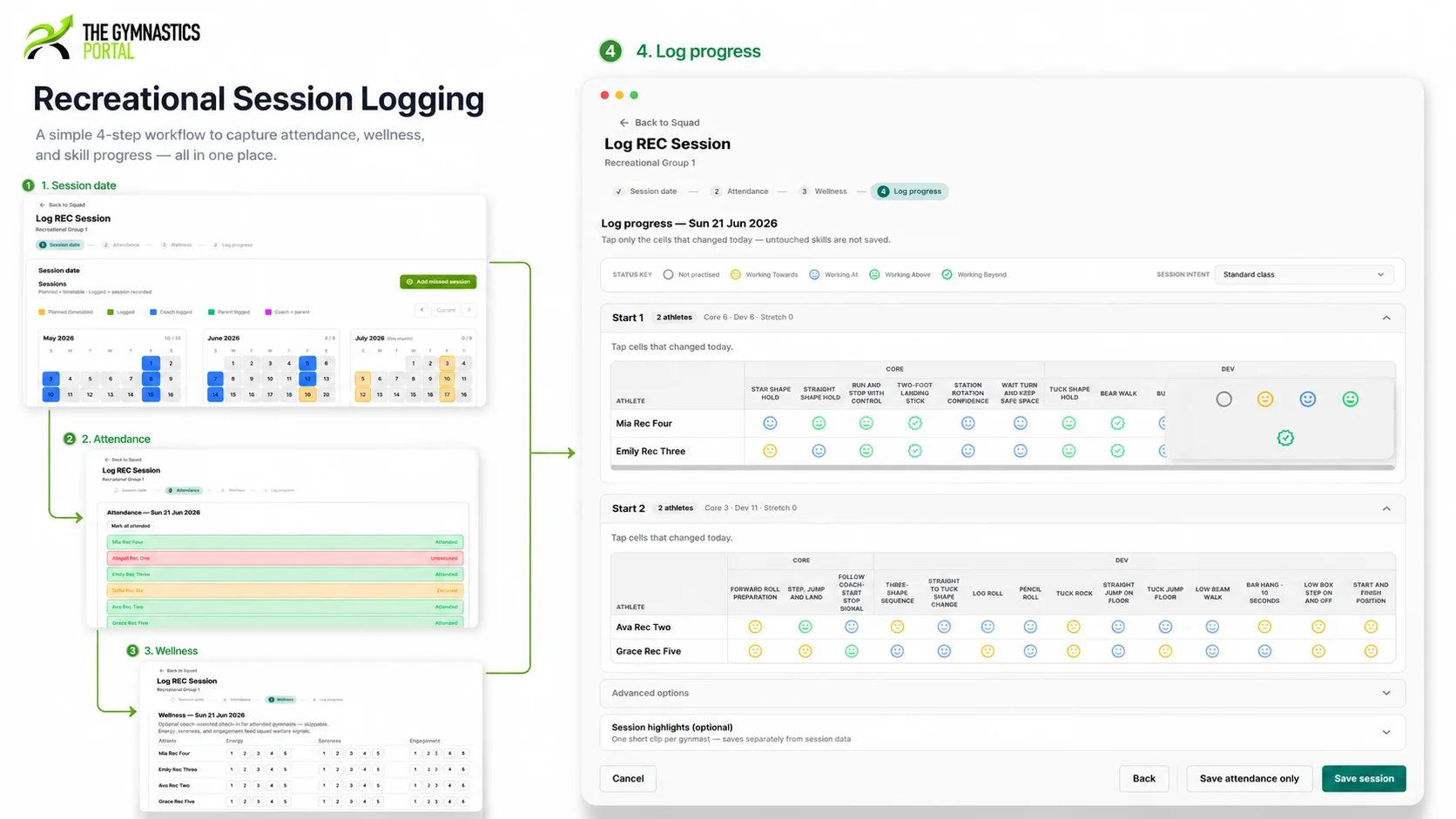Click Emily Rec Three's Star Shape Hold face
This screenshot has width=1456, height=819.
pos(770,451)
